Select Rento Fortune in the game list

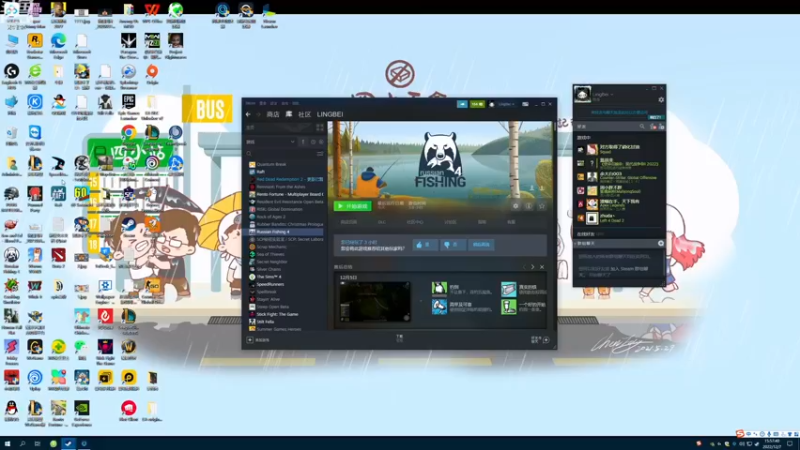point(286,194)
